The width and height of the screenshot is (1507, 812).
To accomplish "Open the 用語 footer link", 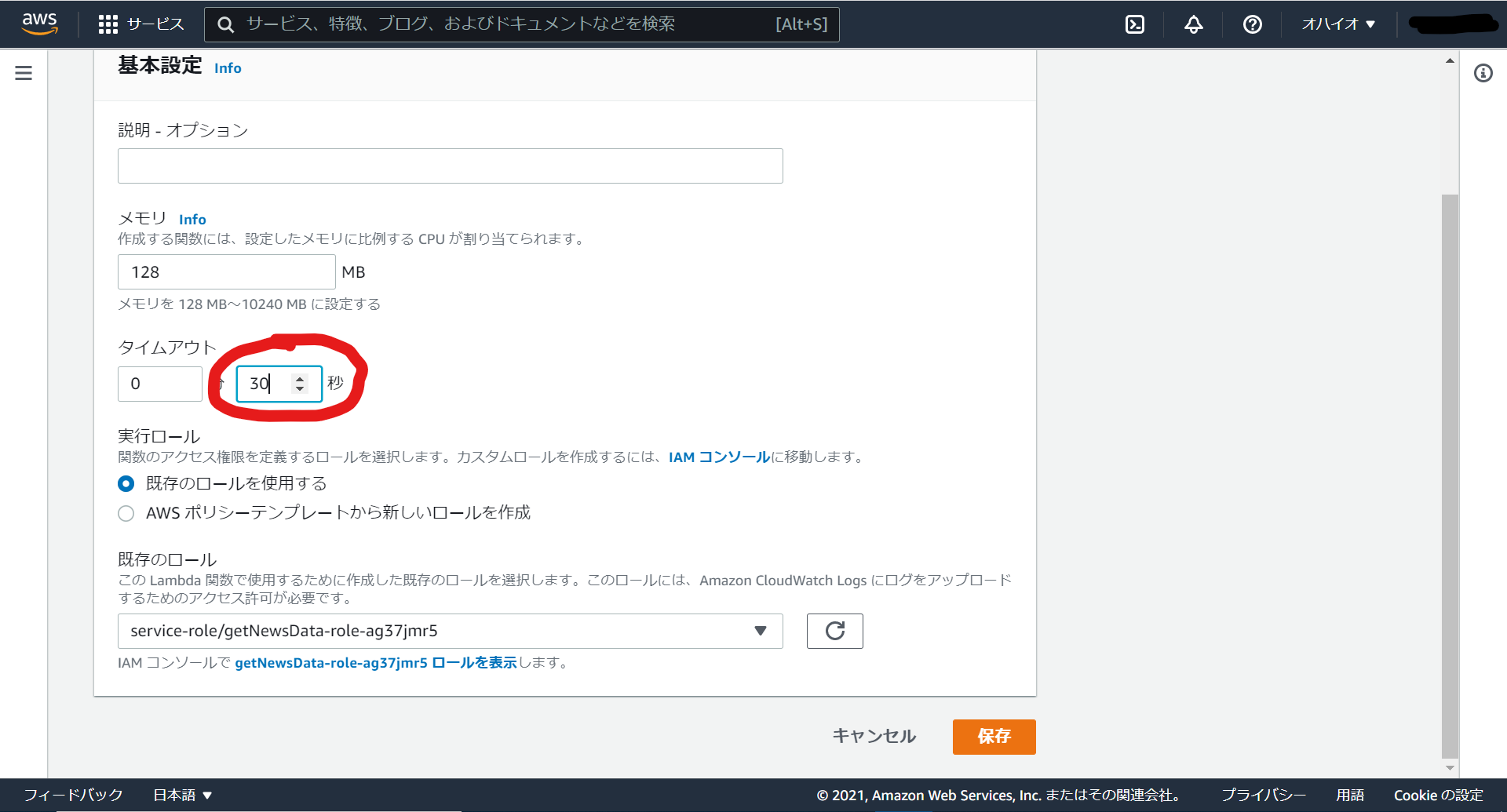I will [1350, 795].
